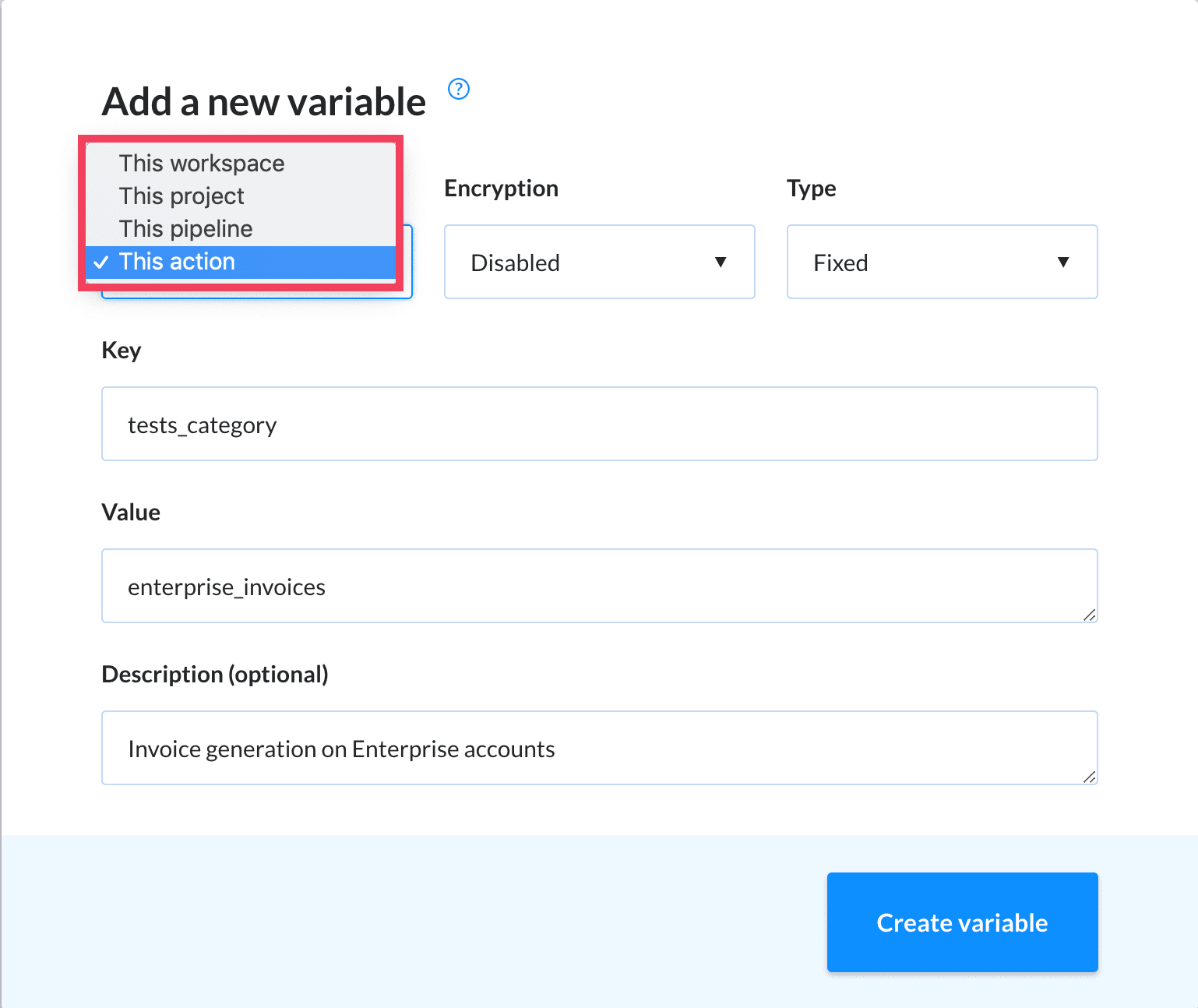
Task: Edit the Description text about Invoice generation
Action: point(598,749)
